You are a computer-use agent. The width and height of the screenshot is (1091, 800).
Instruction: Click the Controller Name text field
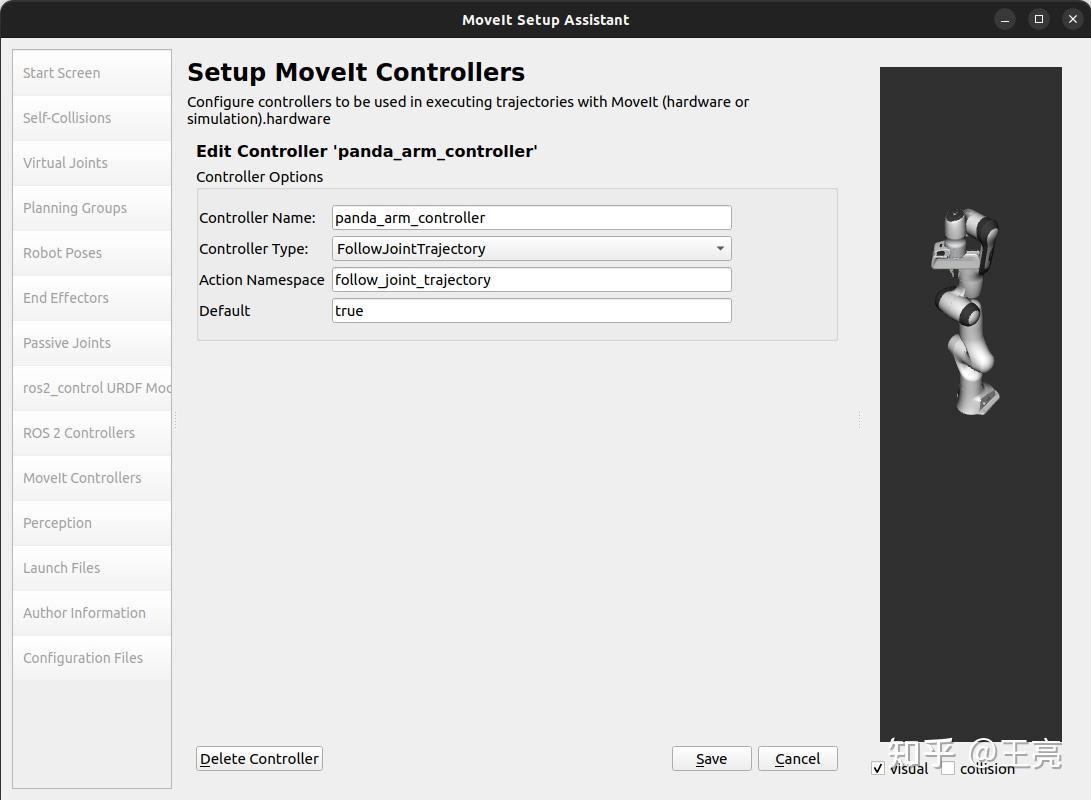tap(531, 218)
